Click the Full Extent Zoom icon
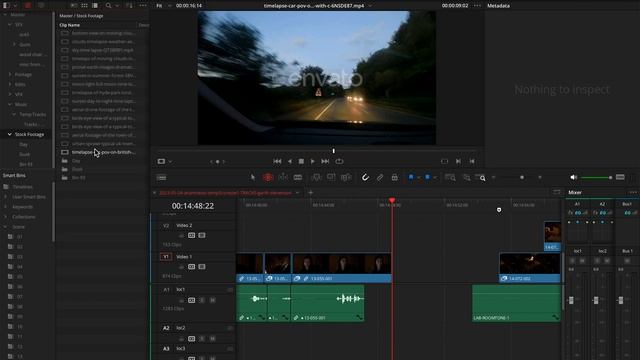The width and height of the screenshot is (640, 360). 450,177
